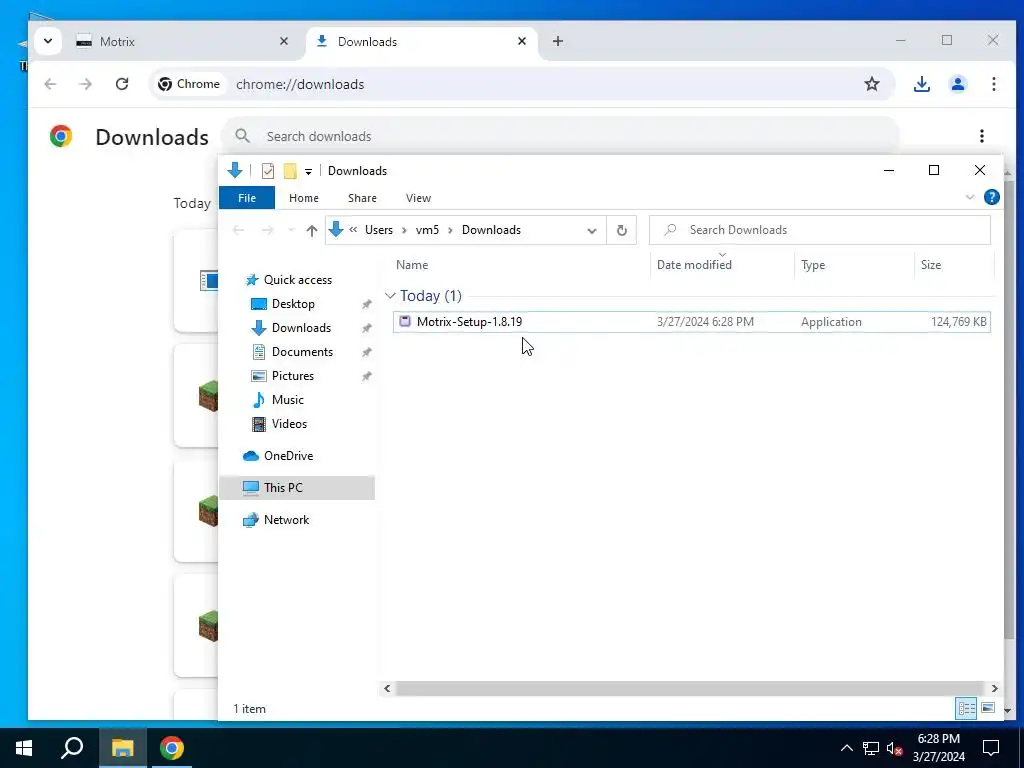Open Chrome three-dot main menu

click(993, 84)
